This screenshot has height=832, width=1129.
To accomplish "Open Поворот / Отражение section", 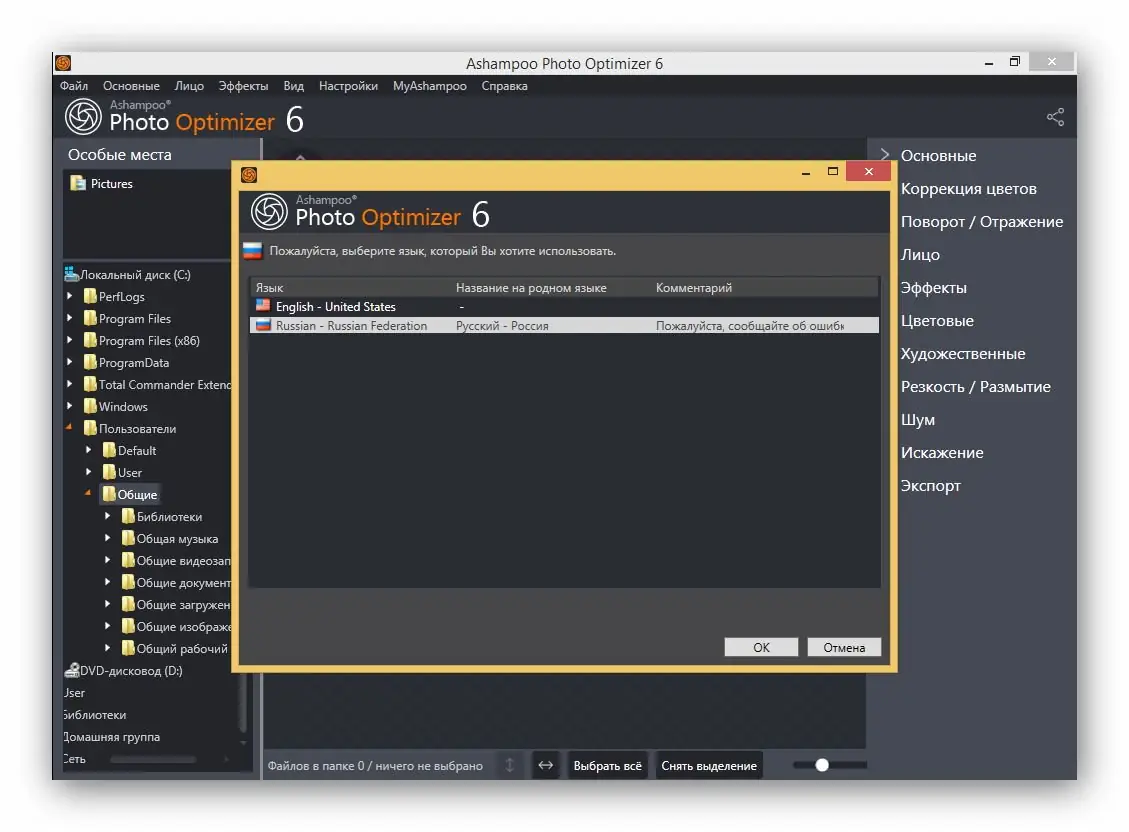I will [981, 222].
